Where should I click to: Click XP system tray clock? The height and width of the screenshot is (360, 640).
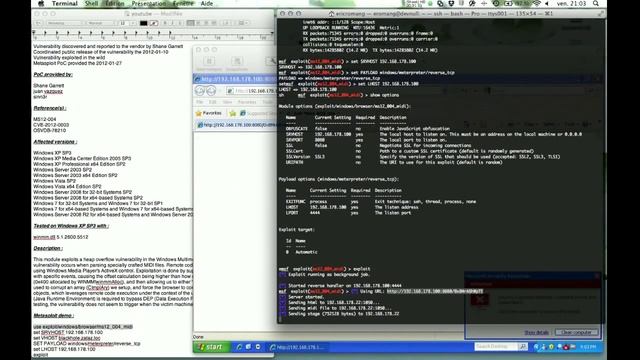point(588,347)
